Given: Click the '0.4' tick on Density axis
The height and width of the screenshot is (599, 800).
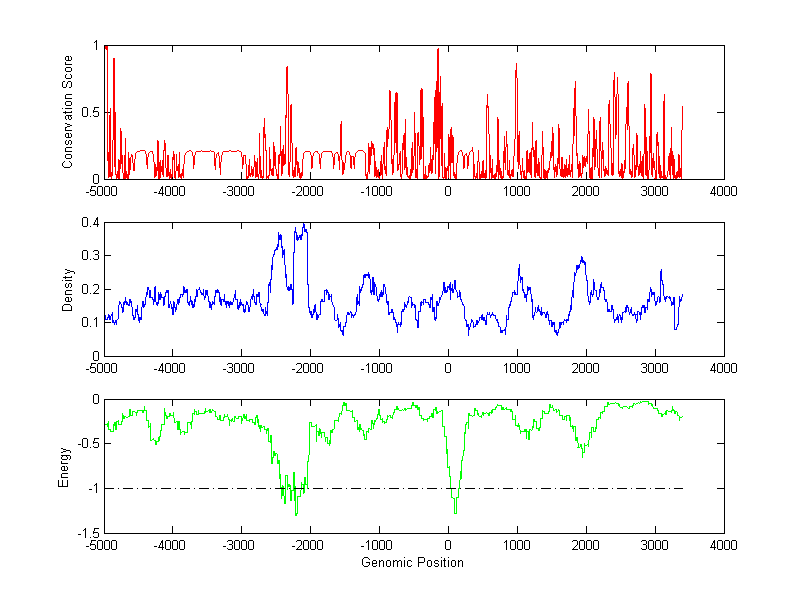Looking at the screenshot, I should coord(91,223).
